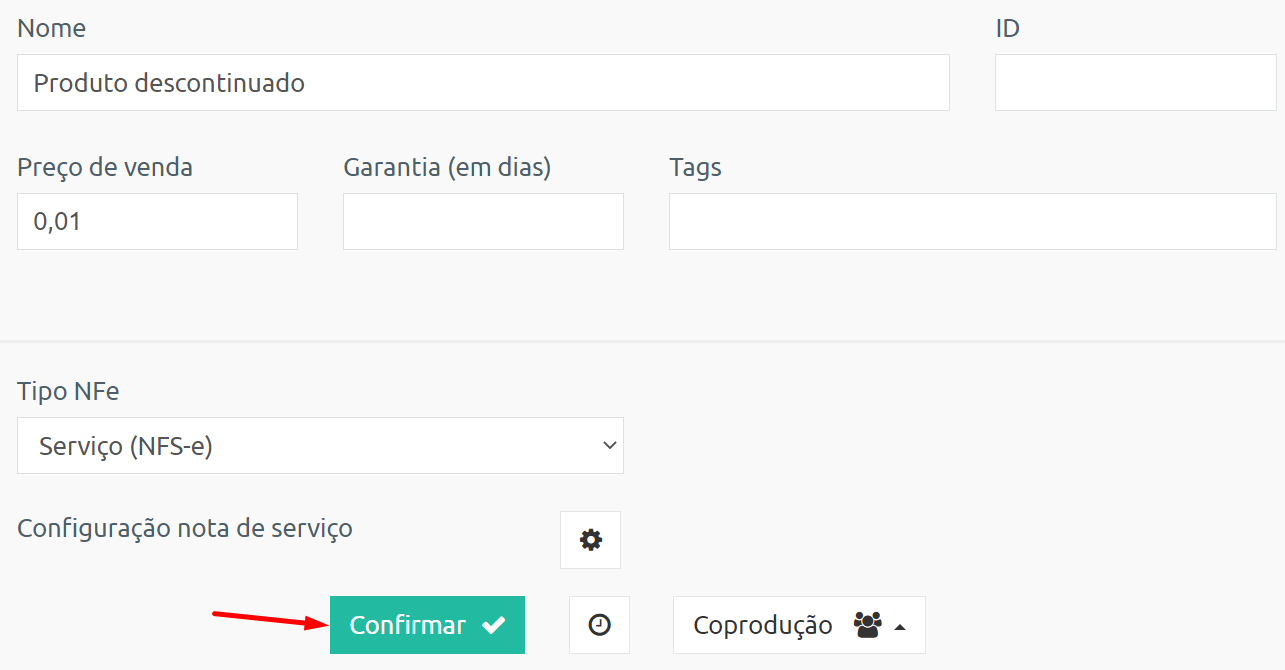Click the Garantia (em dias) input box
Image resolution: width=1285 pixels, height=670 pixels.
(483, 221)
